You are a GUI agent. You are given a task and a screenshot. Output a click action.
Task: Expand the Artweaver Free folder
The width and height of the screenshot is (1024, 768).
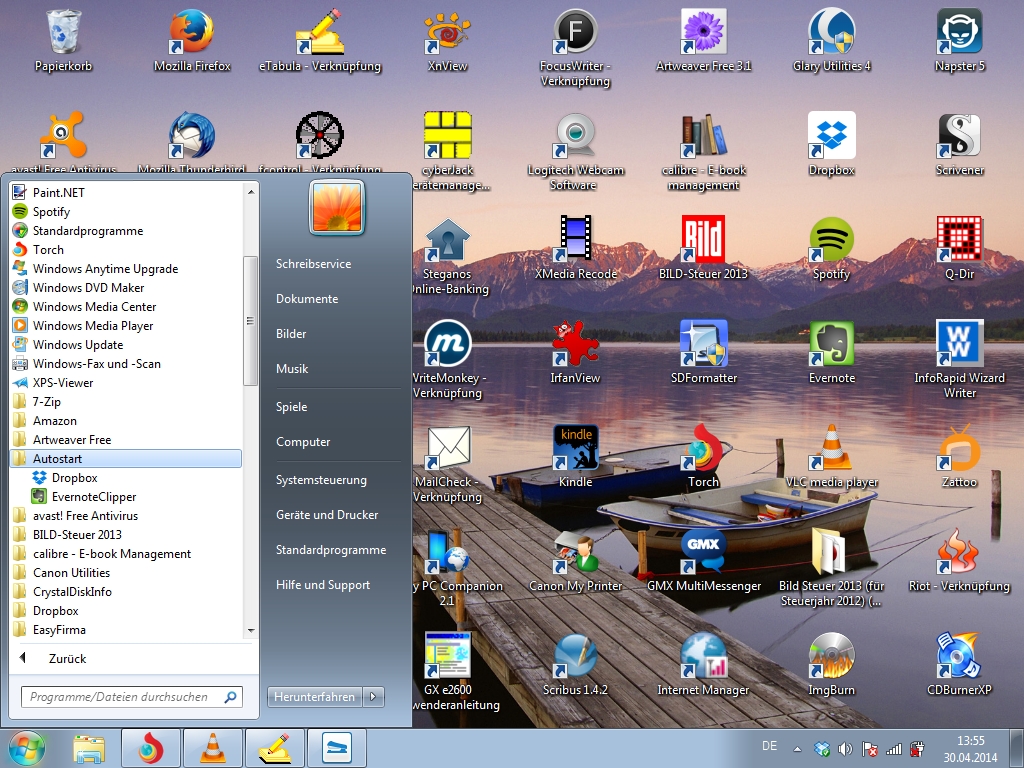[126, 440]
